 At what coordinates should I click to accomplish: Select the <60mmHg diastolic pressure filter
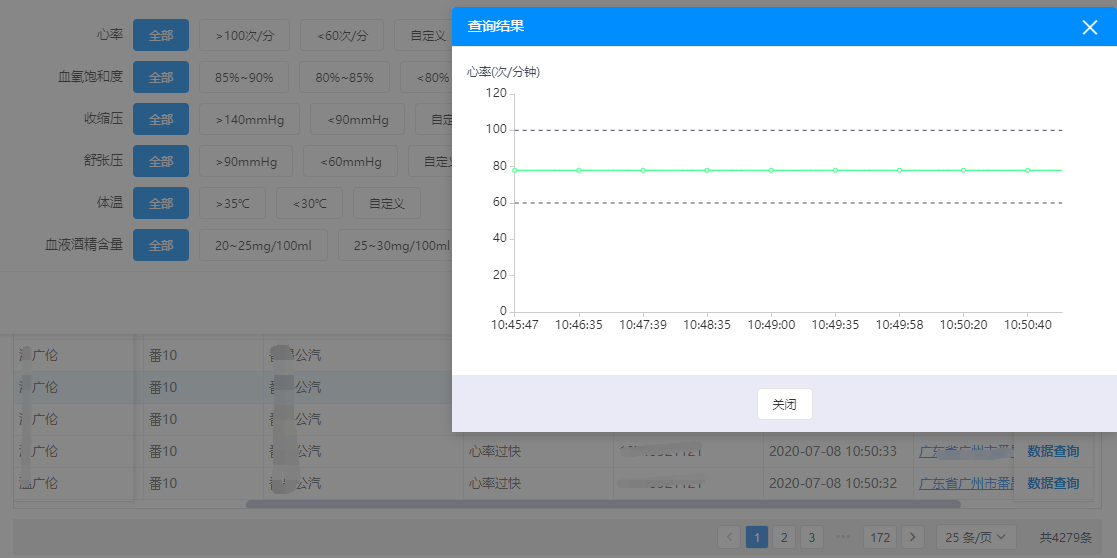(x=350, y=161)
